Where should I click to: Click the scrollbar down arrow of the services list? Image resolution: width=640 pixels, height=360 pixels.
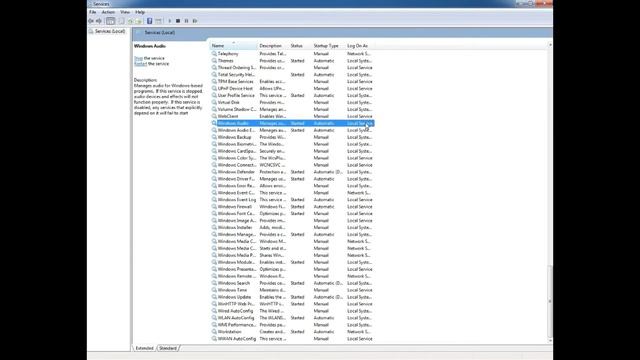click(550, 340)
